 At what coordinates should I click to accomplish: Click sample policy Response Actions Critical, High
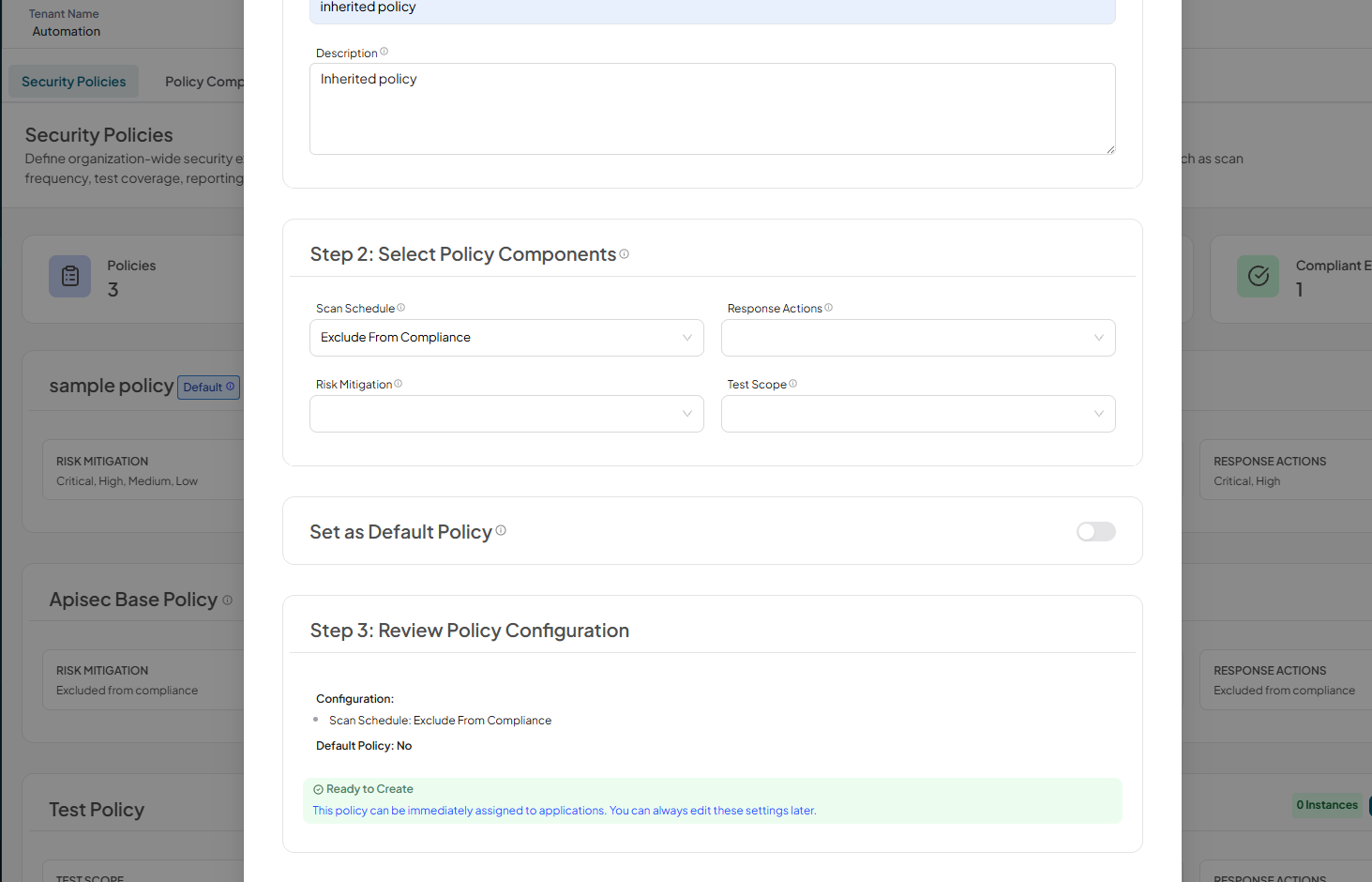[x=1246, y=481]
